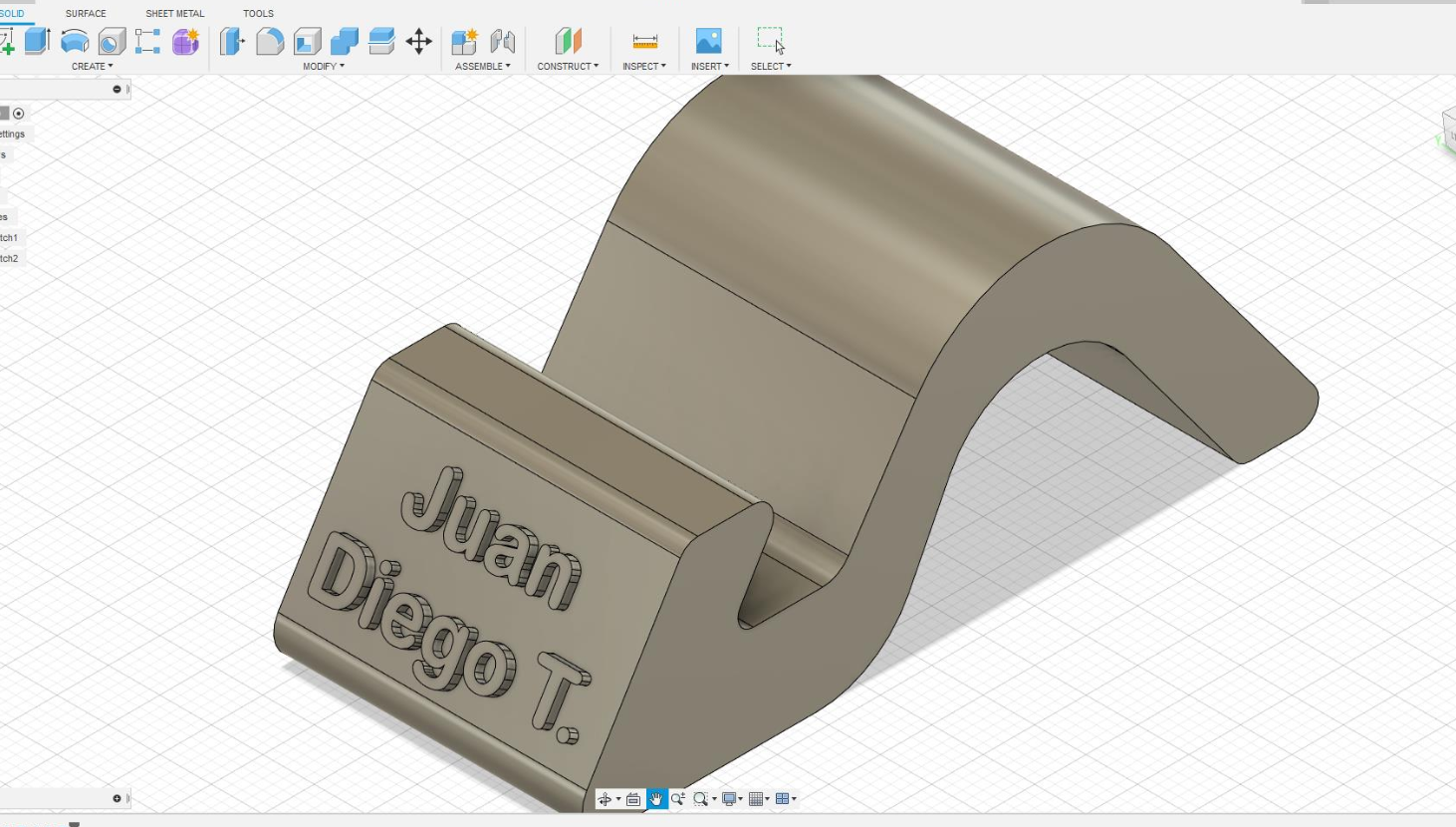Image resolution: width=1456 pixels, height=827 pixels.
Task: Select the Press Pull tool
Action: pyautogui.click(x=232, y=41)
